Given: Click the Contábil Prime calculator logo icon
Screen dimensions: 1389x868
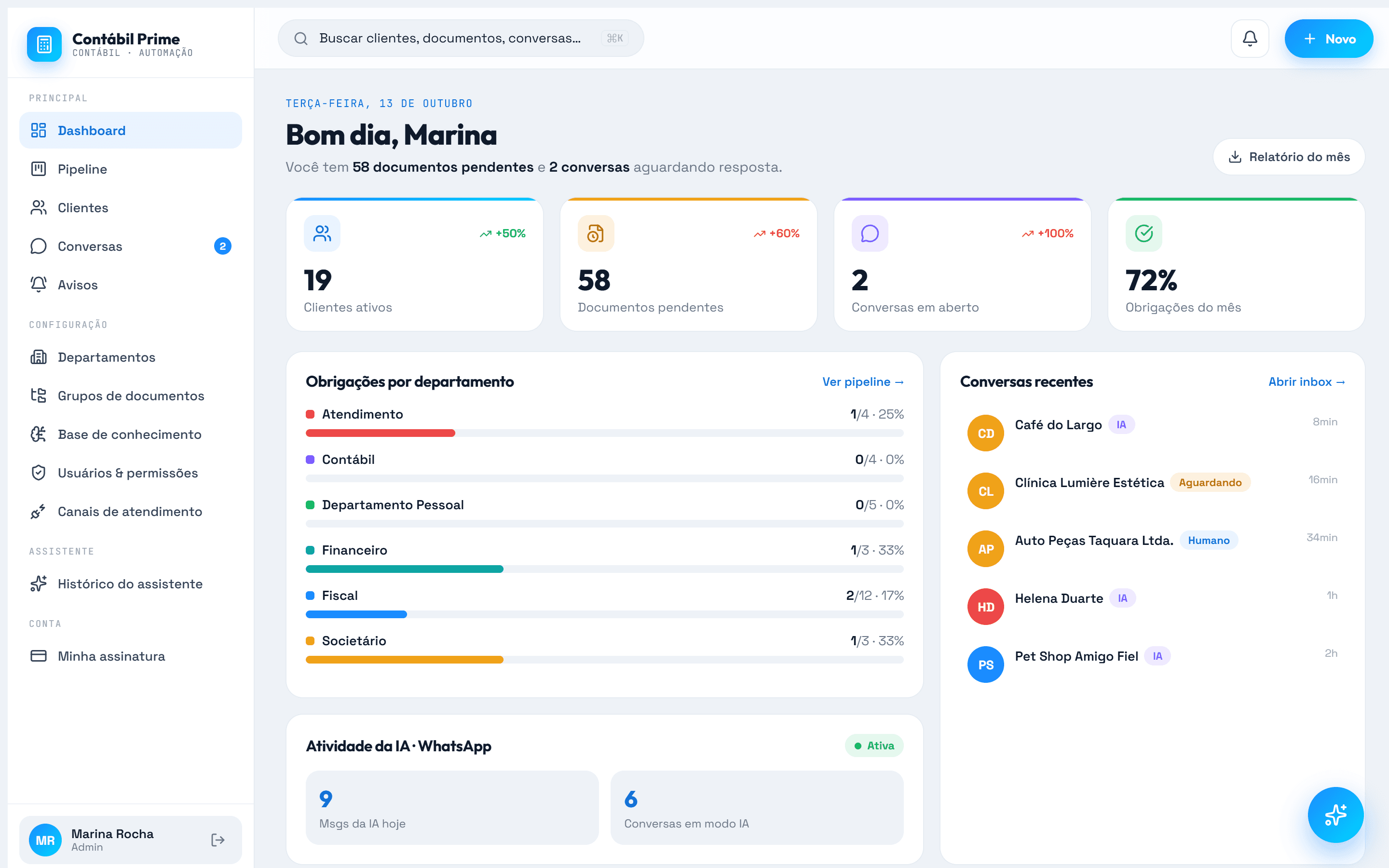Looking at the screenshot, I should coord(44,44).
